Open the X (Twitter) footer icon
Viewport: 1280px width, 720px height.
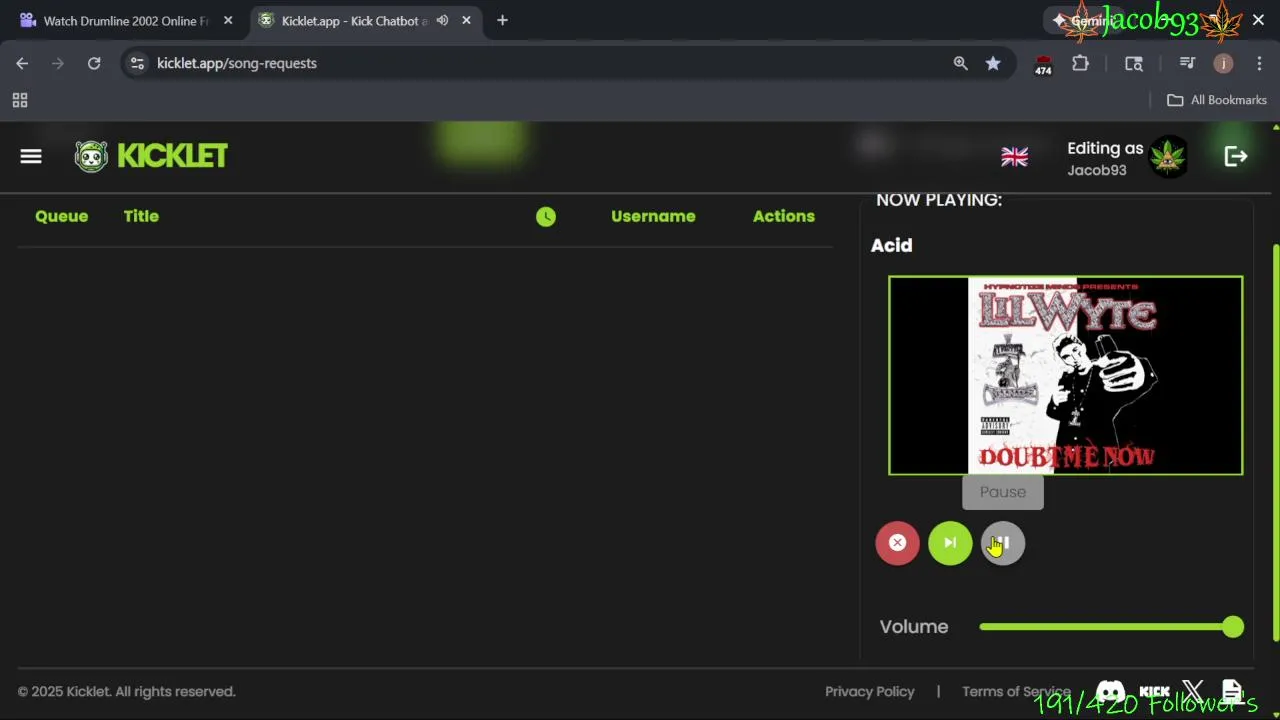(1193, 692)
